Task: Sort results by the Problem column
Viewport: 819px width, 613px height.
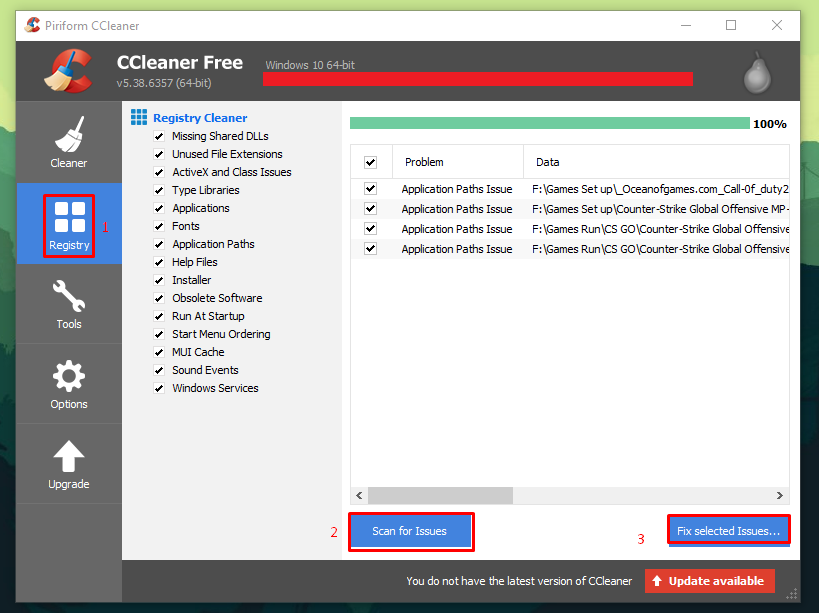Action: 458,162
